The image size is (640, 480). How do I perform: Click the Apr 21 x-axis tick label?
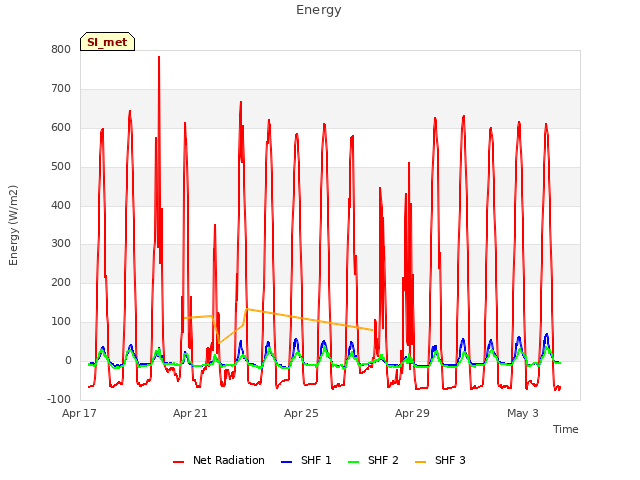click(x=190, y=413)
